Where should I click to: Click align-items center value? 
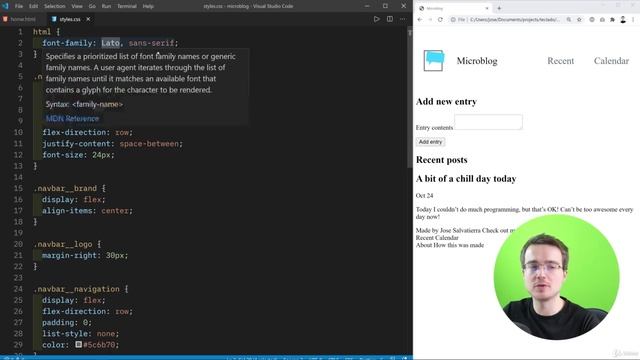pyautogui.click(x=115, y=211)
